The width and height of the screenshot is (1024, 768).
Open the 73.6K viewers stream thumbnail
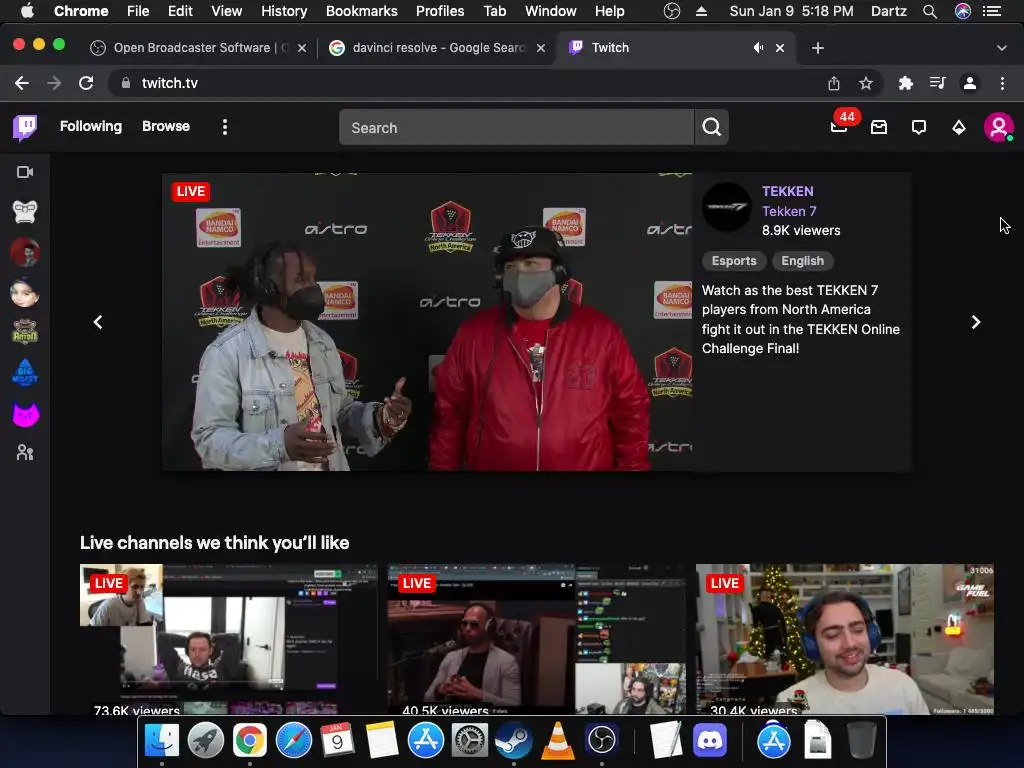click(x=229, y=639)
